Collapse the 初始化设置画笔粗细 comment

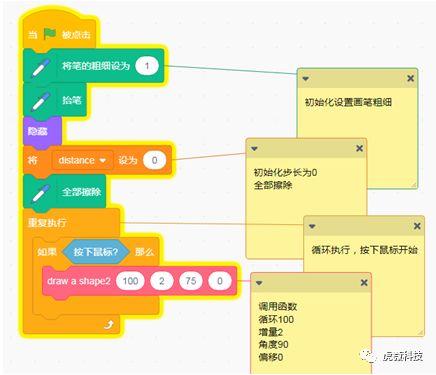tap(306, 79)
